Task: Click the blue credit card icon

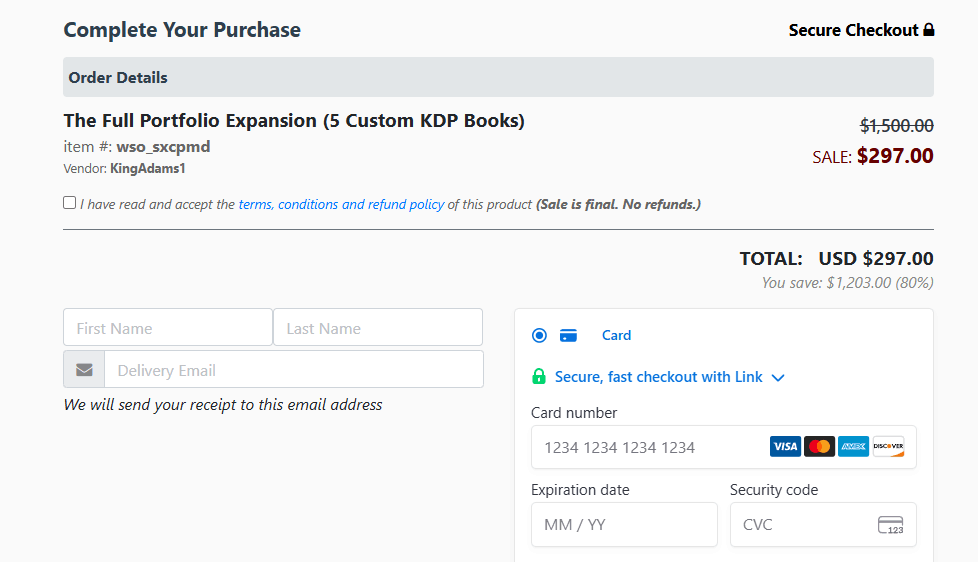Action: (568, 336)
